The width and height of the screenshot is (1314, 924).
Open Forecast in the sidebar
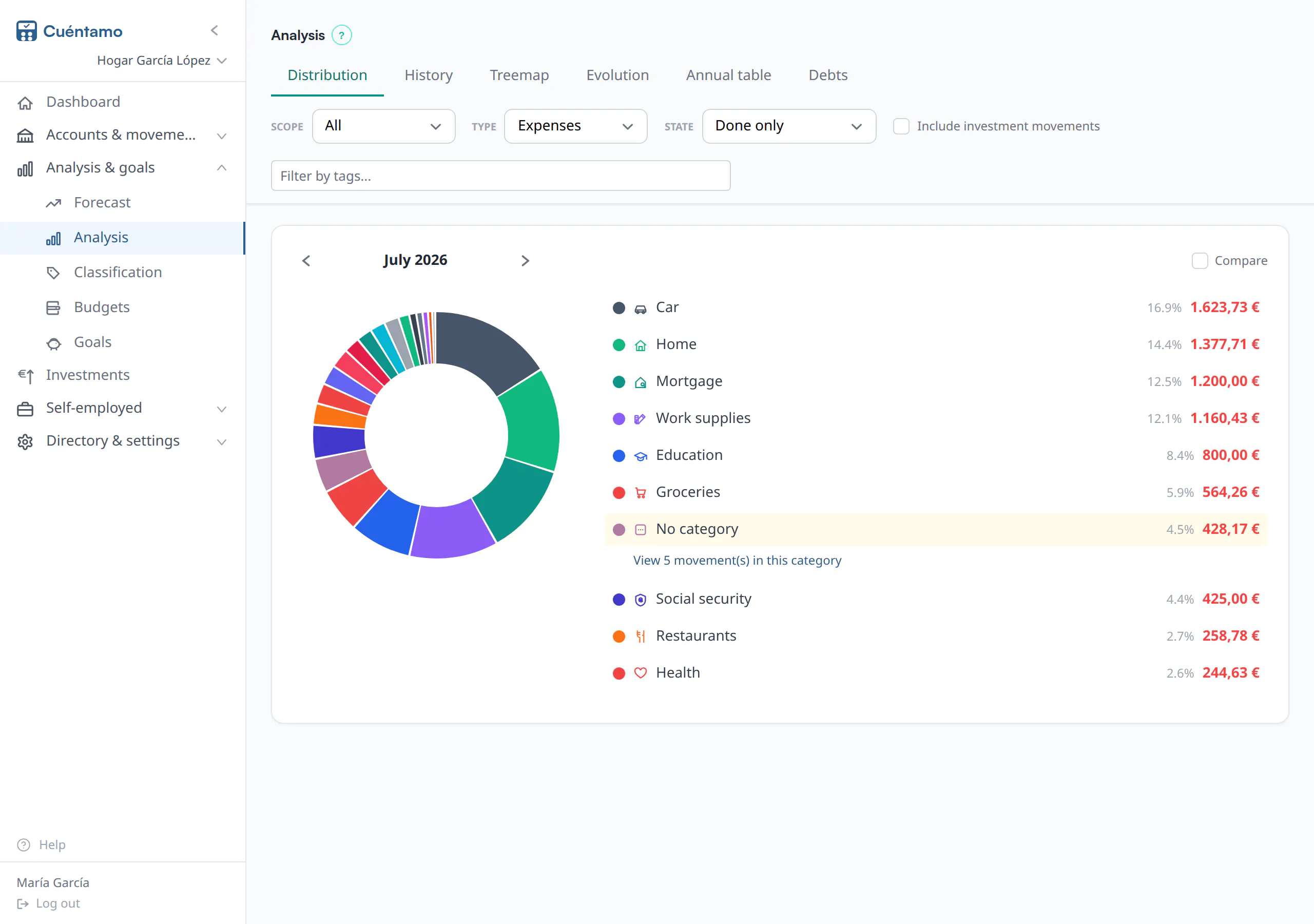tap(123, 203)
